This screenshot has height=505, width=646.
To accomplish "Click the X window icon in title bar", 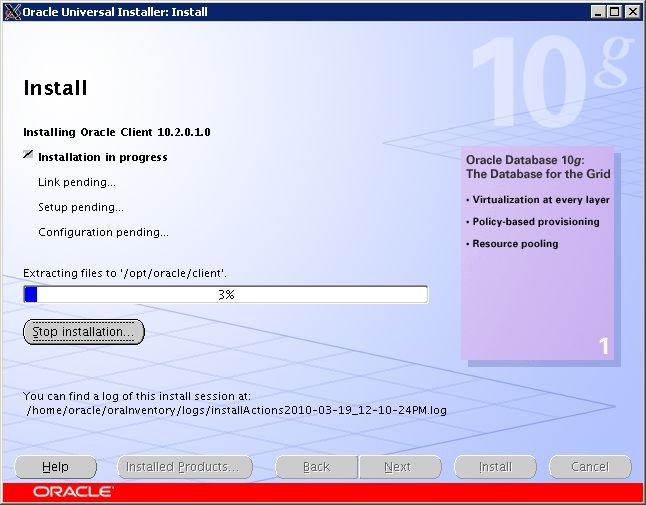I will point(12,12).
